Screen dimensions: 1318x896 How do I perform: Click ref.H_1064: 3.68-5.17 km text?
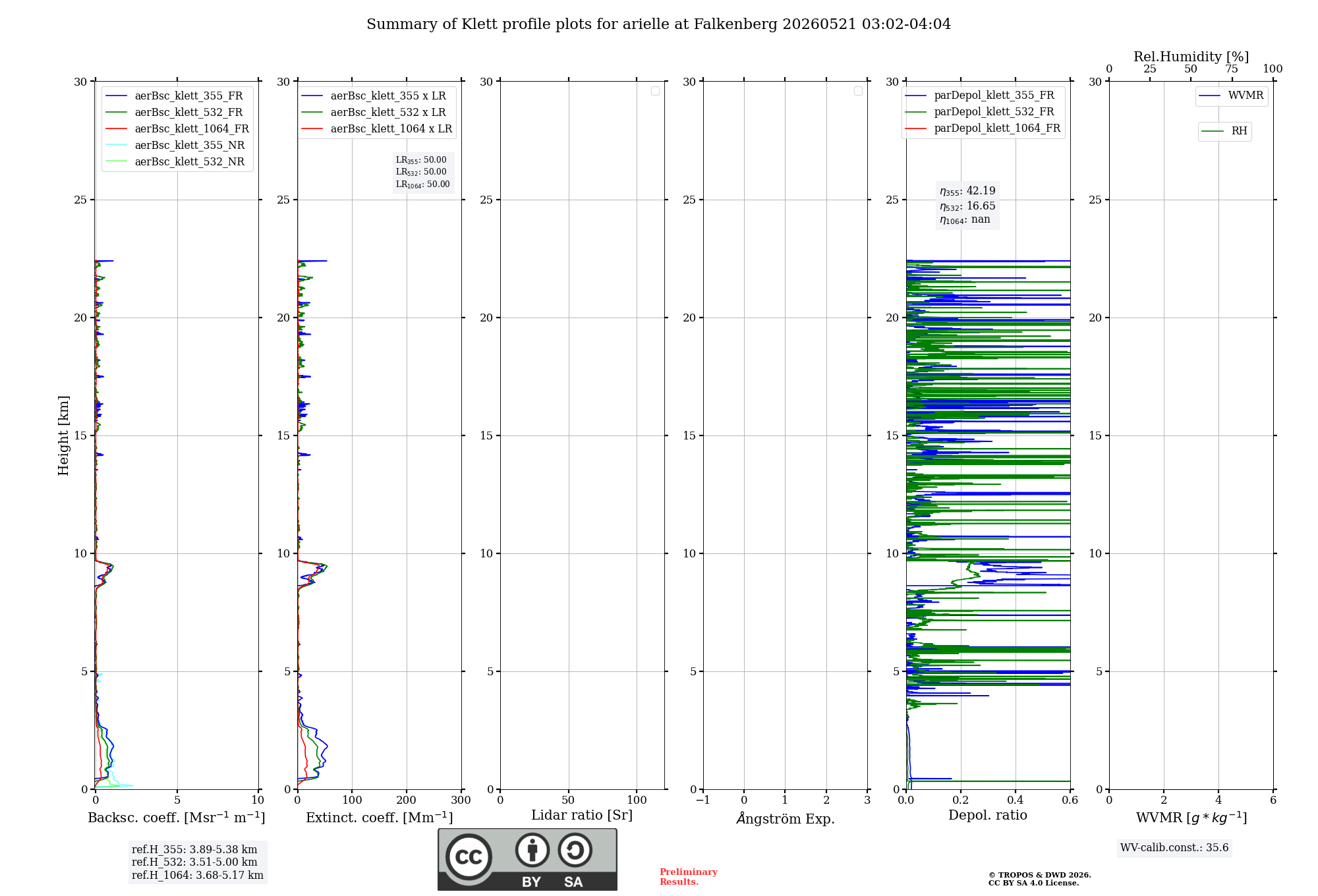point(198,876)
